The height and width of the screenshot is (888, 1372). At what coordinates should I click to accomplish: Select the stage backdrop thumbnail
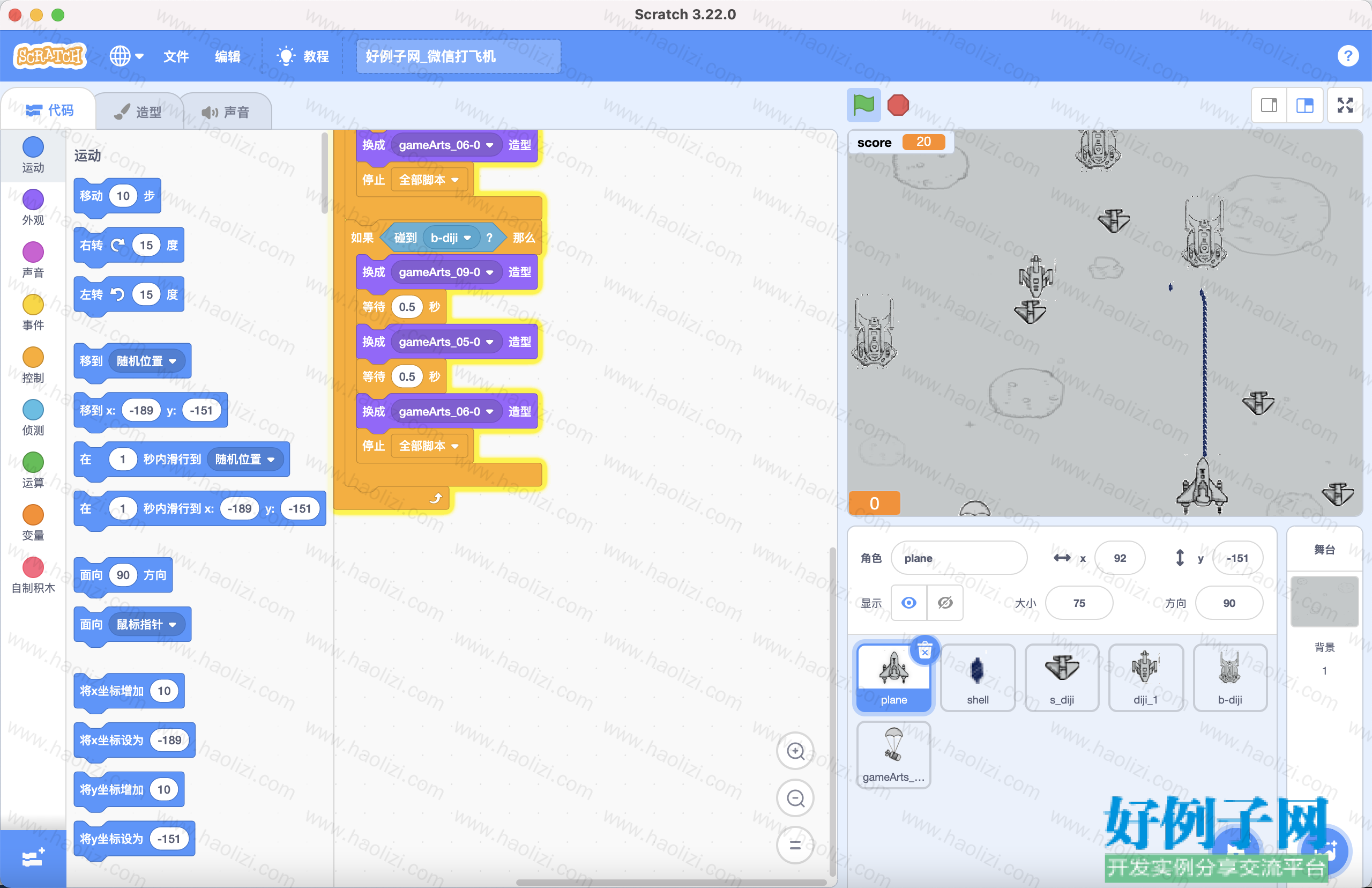(x=1324, y=602)
